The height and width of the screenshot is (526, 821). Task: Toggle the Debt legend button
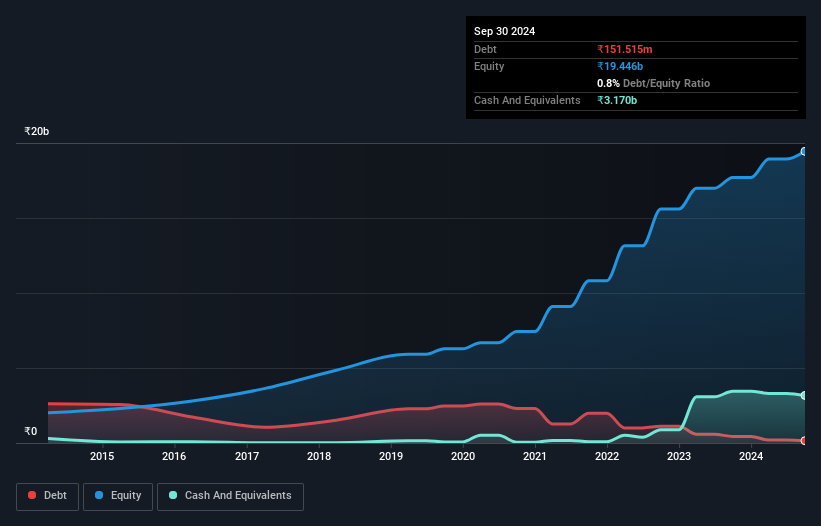click(x=48, y=496)
